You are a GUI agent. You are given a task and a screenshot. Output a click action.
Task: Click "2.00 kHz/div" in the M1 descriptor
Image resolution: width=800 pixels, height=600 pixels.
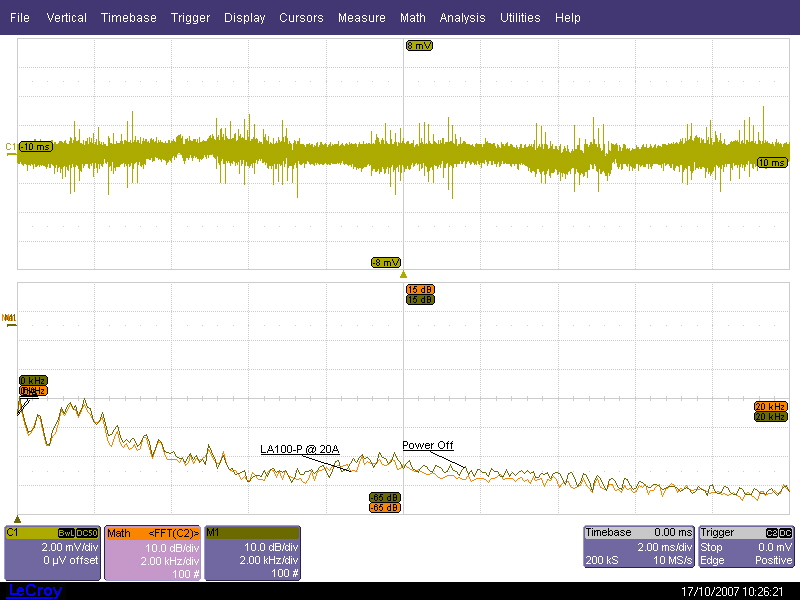tap(269, 560)
